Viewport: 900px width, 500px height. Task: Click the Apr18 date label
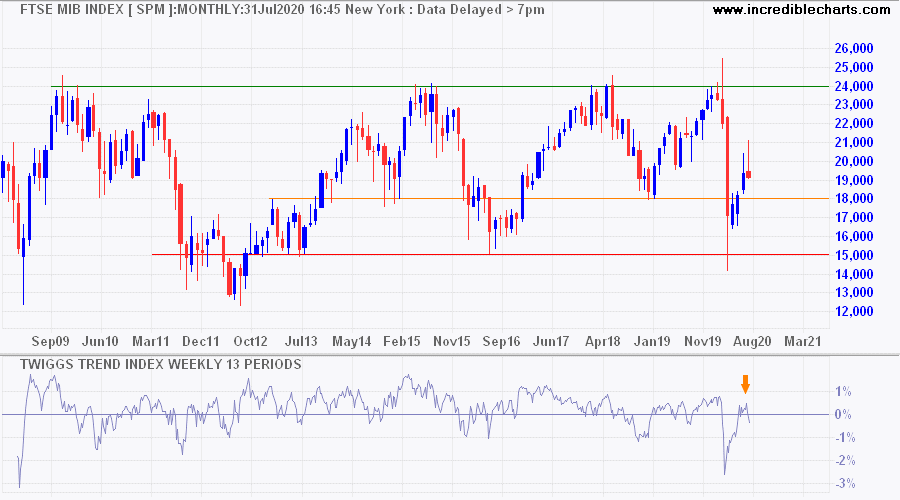click(603, 342)
